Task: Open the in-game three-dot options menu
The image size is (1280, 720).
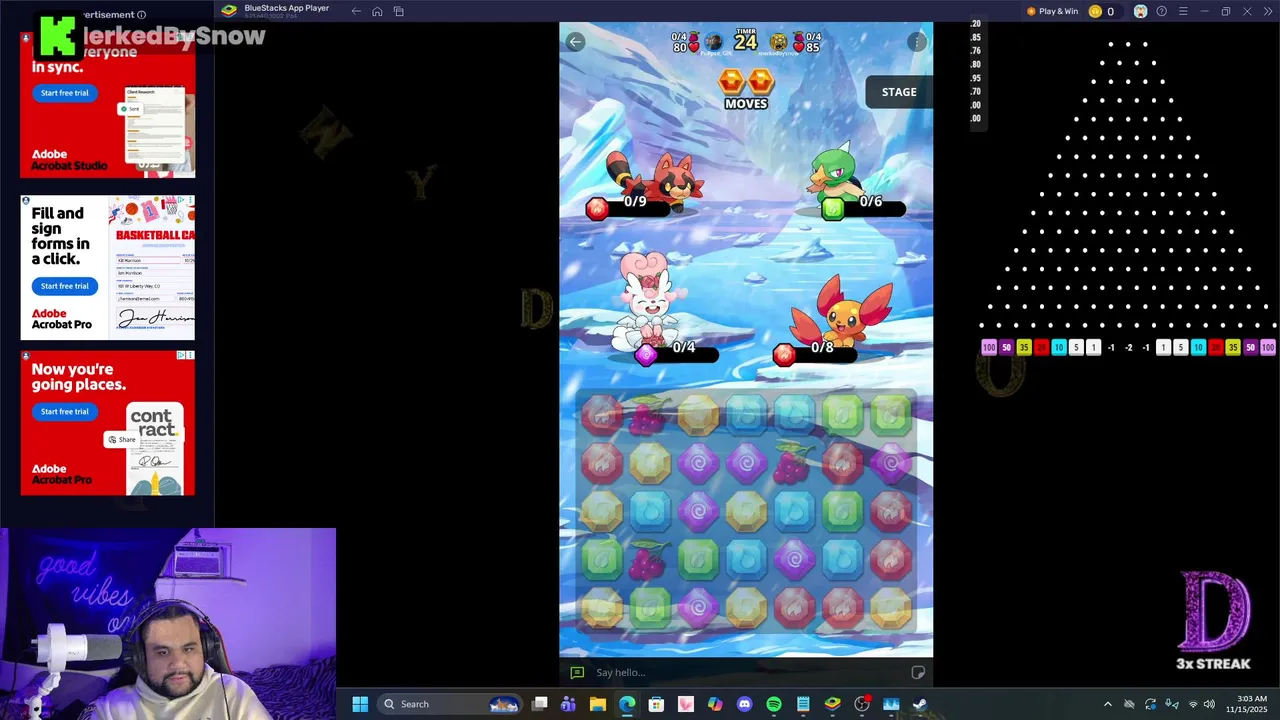Action: pos(917,41)
